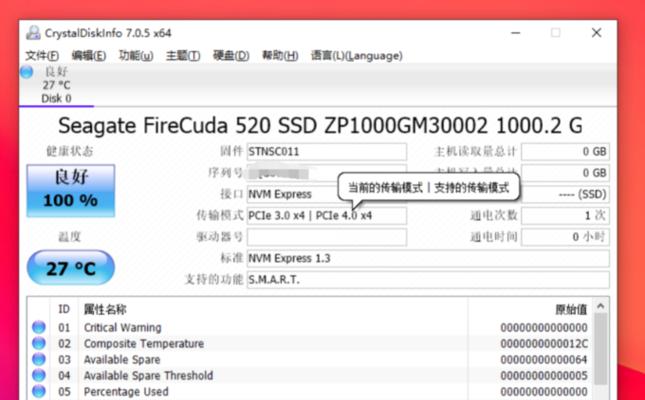Click the S.M.A.R.T. supported features field

(428, 280)
